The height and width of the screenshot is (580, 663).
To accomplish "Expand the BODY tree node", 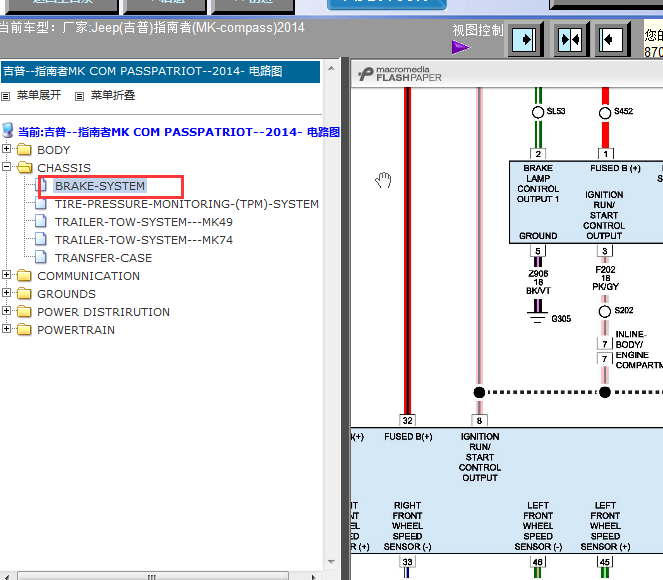I will point(6,148).
